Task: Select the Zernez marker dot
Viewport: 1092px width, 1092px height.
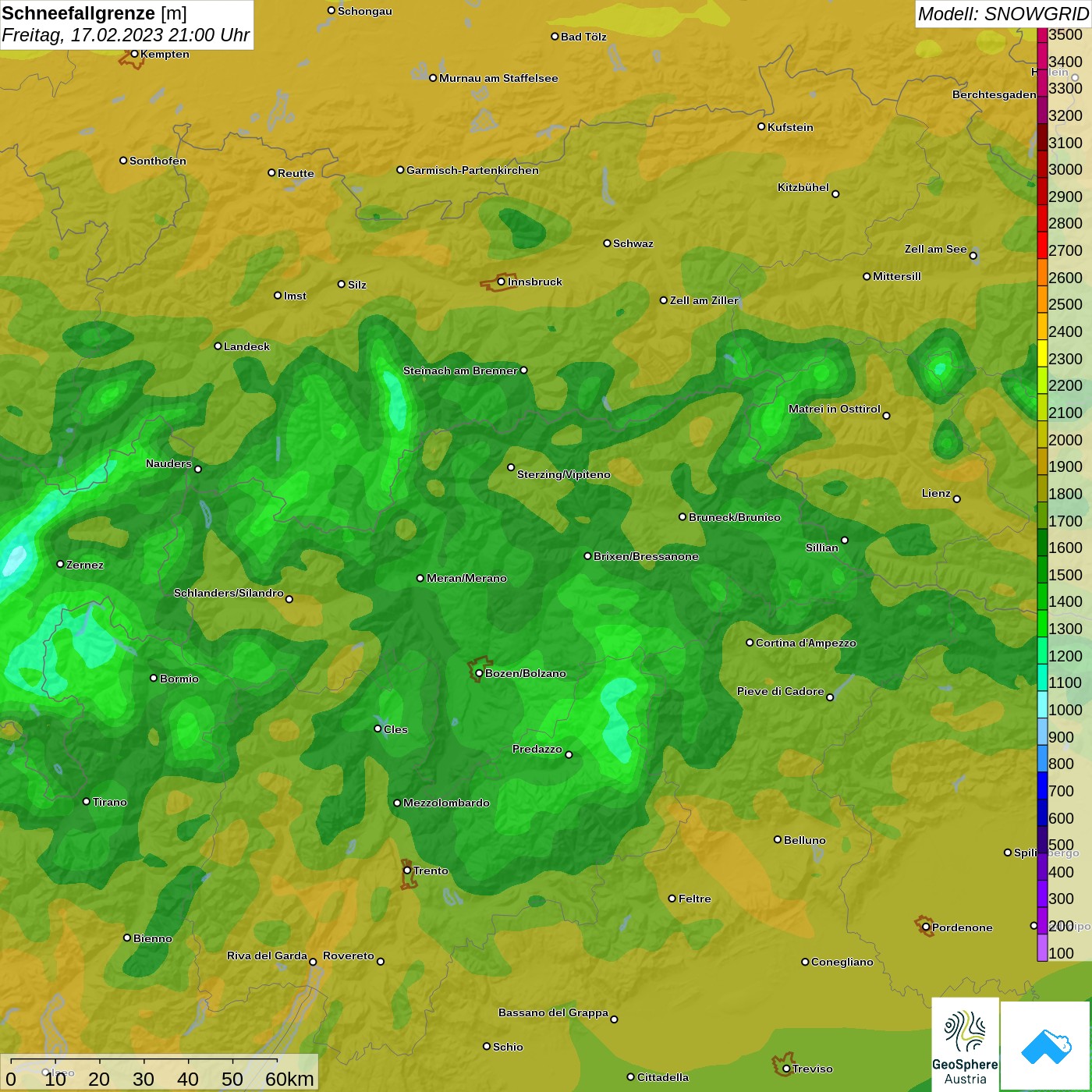Action: [60, 564]
